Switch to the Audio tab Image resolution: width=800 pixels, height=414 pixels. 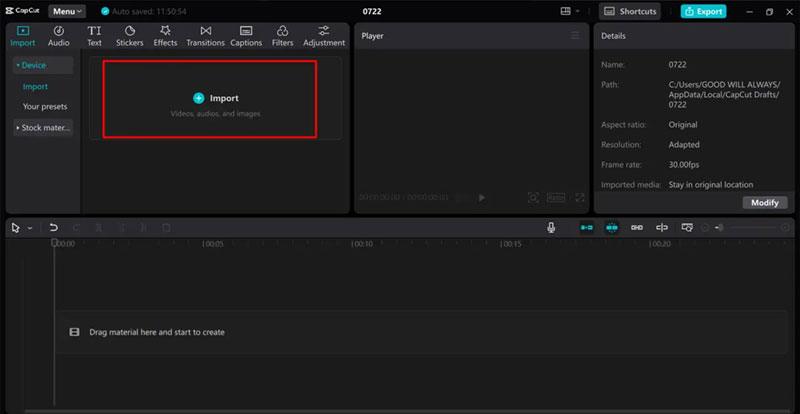tap(59, 36)
